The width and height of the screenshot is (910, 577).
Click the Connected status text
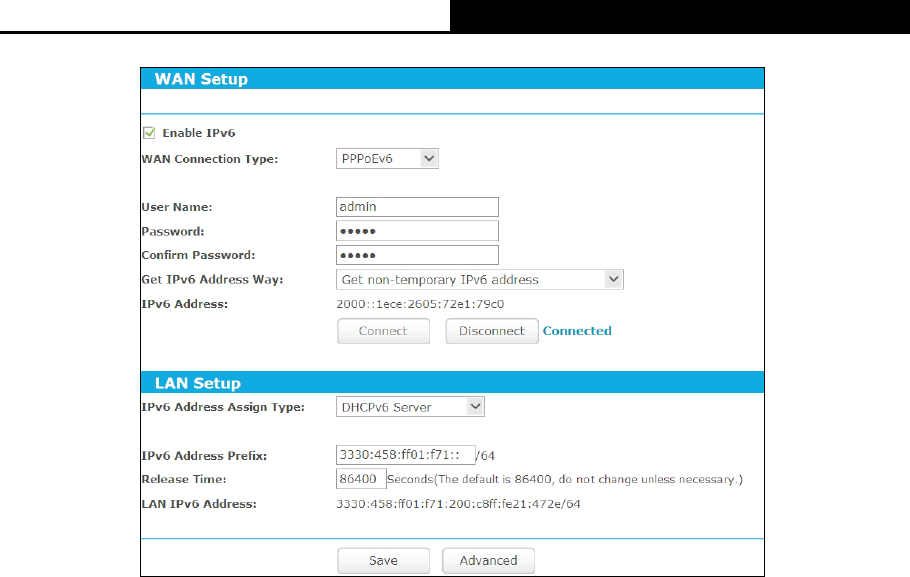[577, 331]
